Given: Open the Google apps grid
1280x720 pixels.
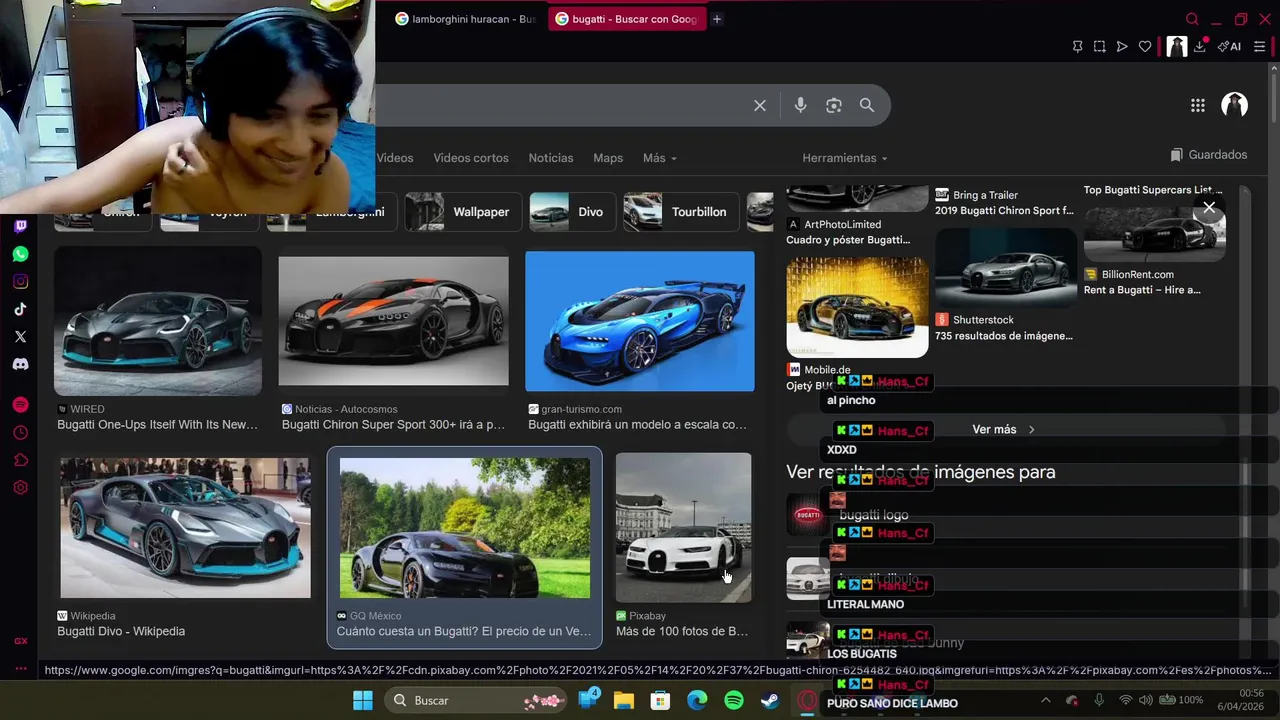Looking at the screenshot, I should point(1198,105).
